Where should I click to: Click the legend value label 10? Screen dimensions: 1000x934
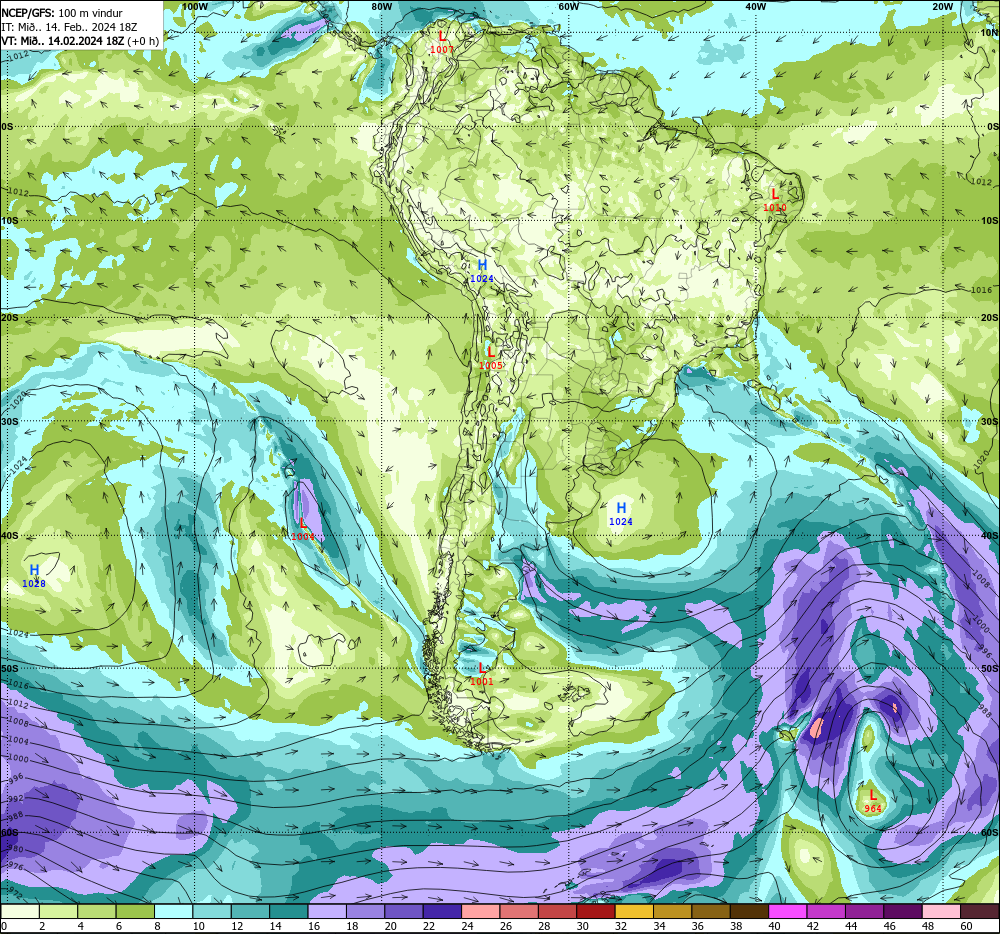tap(198, 926)
